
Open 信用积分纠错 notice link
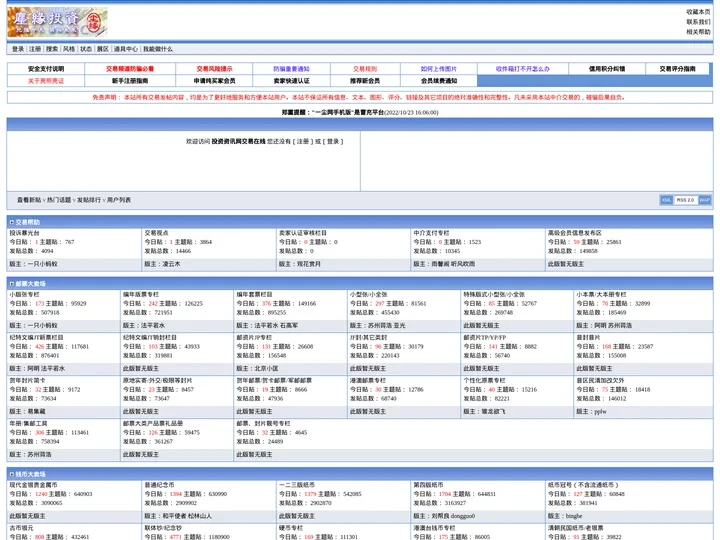[x=607, y=69]
